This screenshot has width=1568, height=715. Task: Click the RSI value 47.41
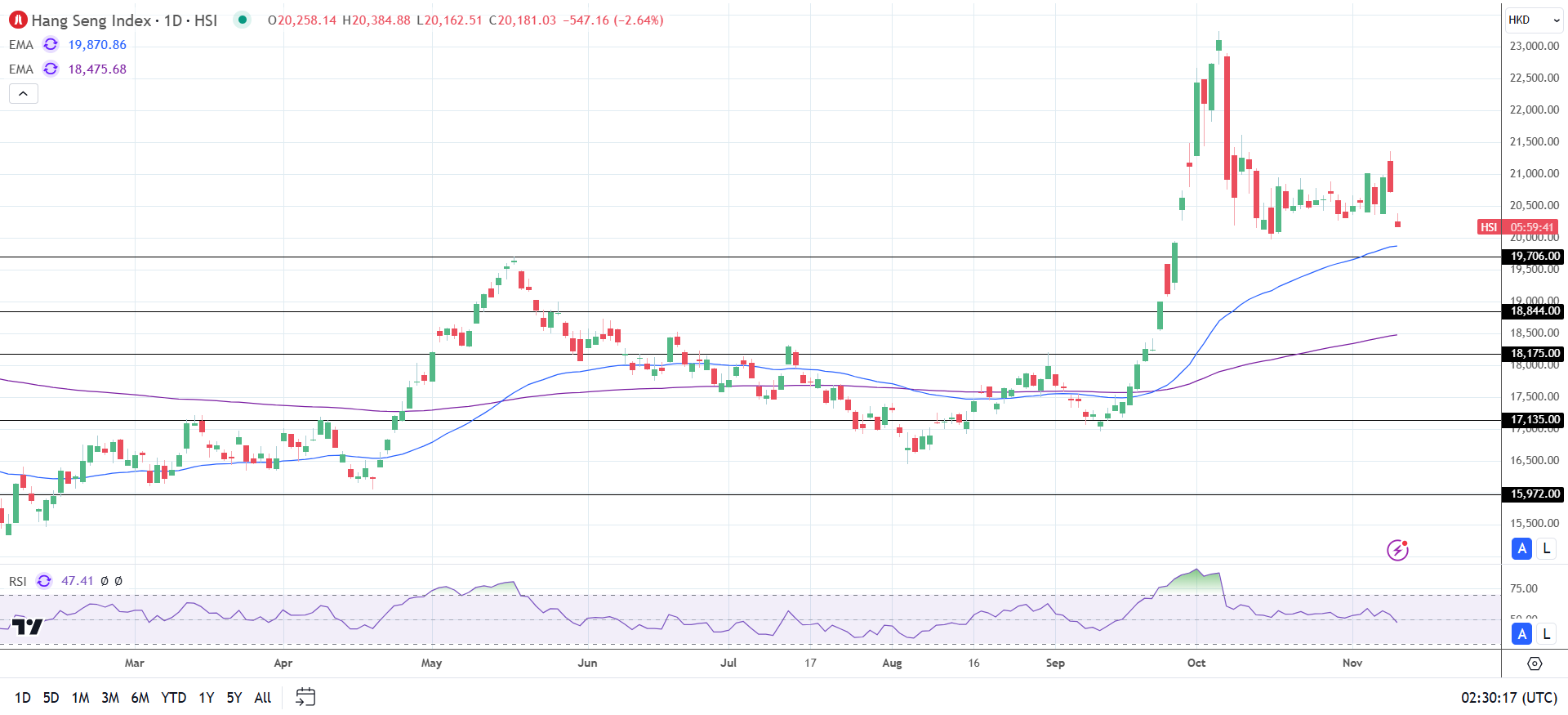coord(78,581)
